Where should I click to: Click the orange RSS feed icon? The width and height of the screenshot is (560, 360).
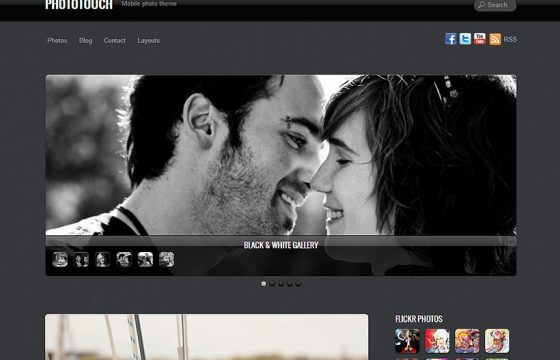pyautogui.click(x=495, y=39)
